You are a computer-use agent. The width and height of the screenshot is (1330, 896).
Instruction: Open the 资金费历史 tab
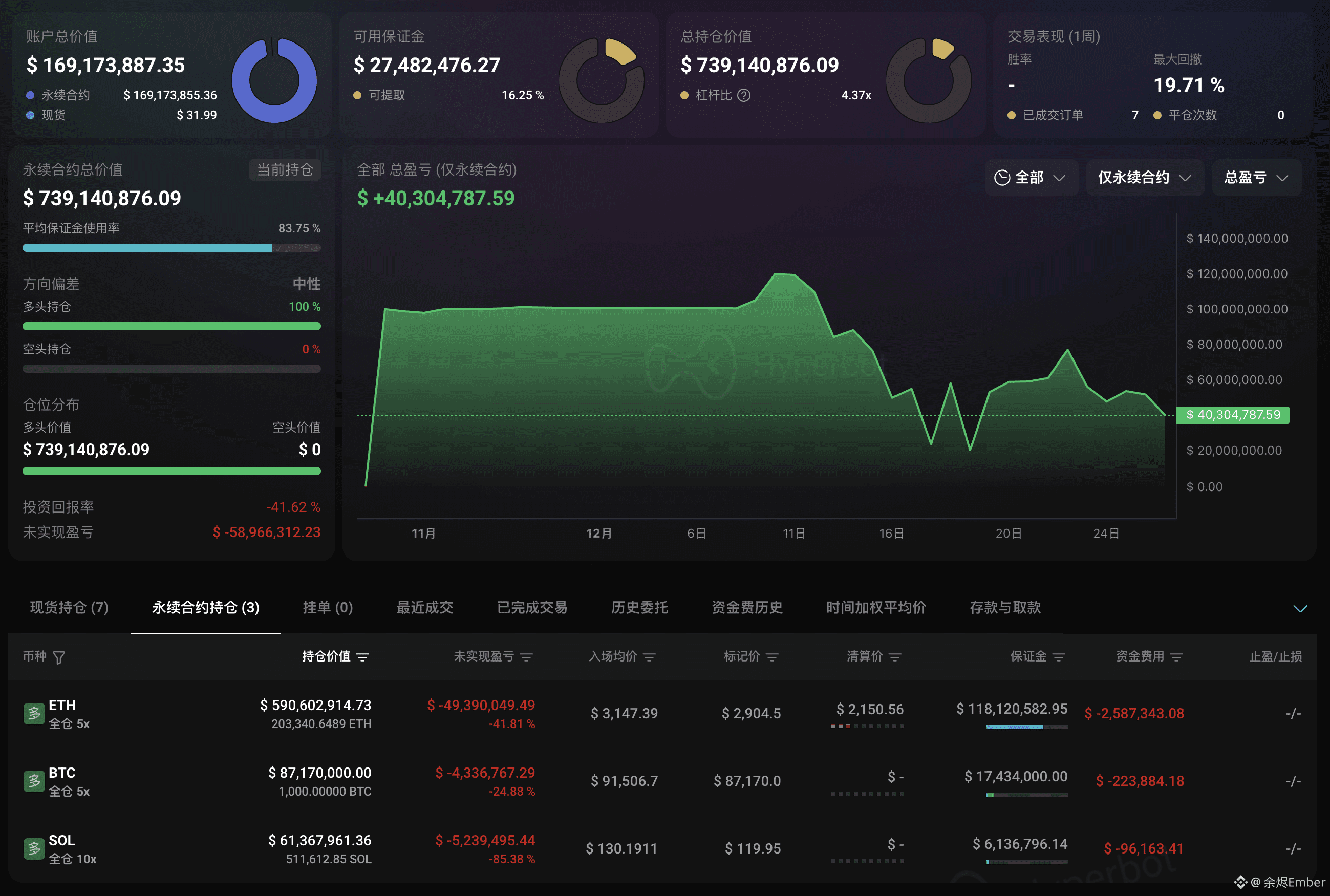(747, 607)
